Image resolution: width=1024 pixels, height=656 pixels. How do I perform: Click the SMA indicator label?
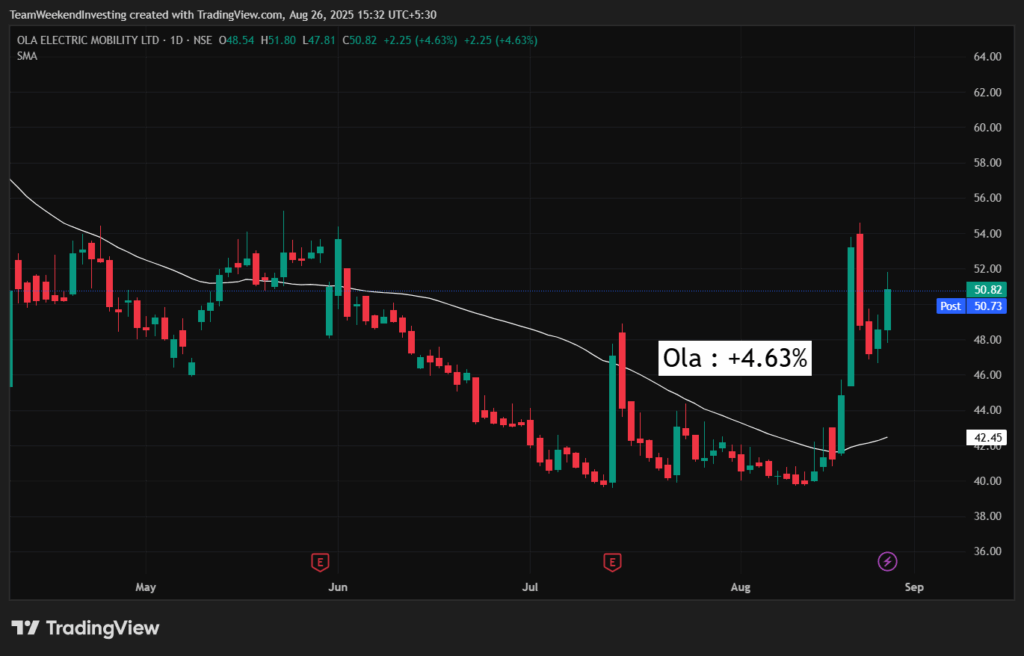pyautogui.click(x=27, y=56)
